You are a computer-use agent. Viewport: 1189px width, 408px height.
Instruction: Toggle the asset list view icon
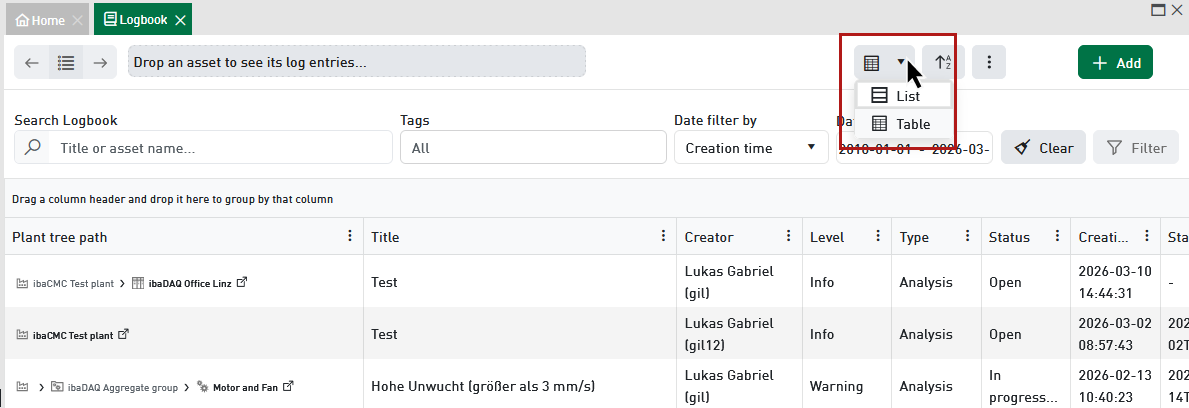(66, 63)
